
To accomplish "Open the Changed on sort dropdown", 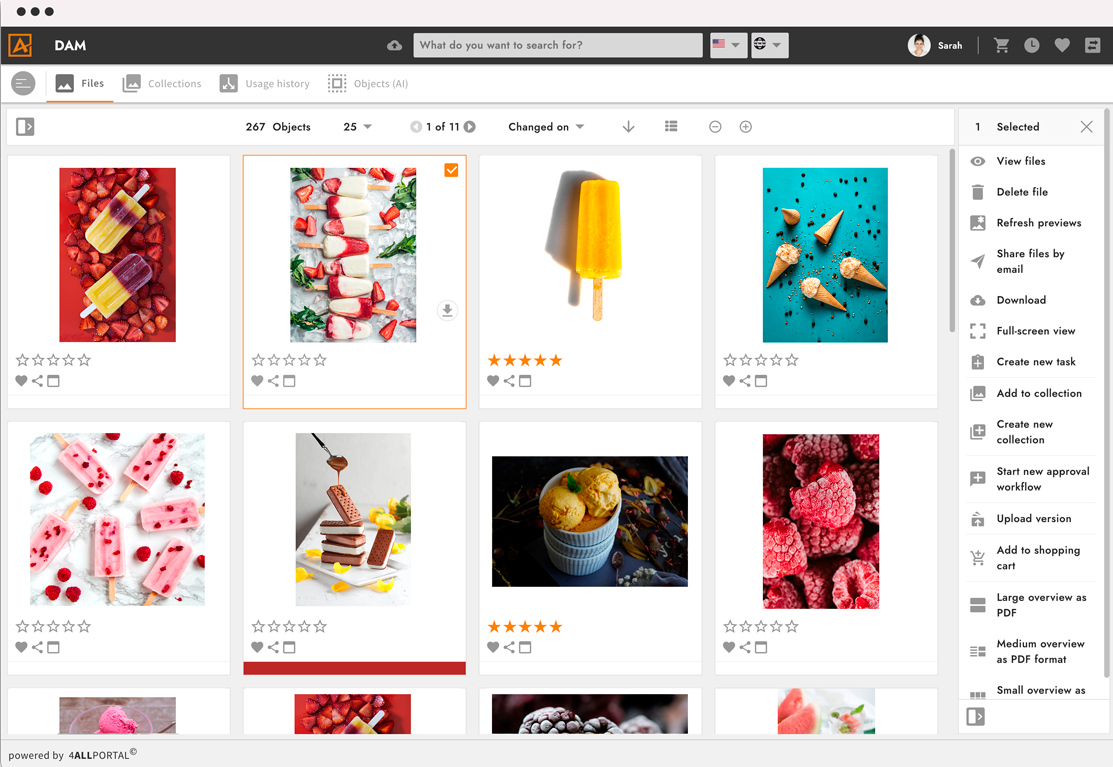I will pos(546,127).
